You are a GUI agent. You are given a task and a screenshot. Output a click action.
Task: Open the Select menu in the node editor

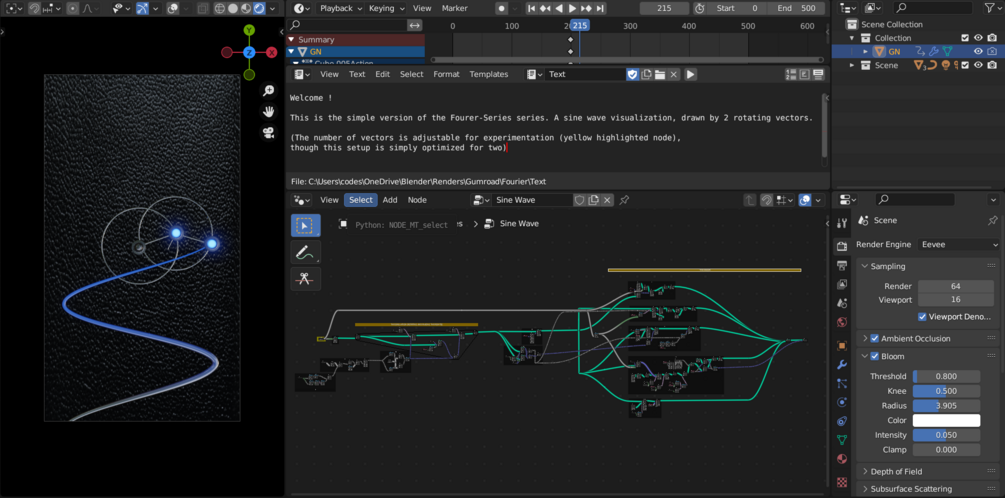click(x=361, y=200)
